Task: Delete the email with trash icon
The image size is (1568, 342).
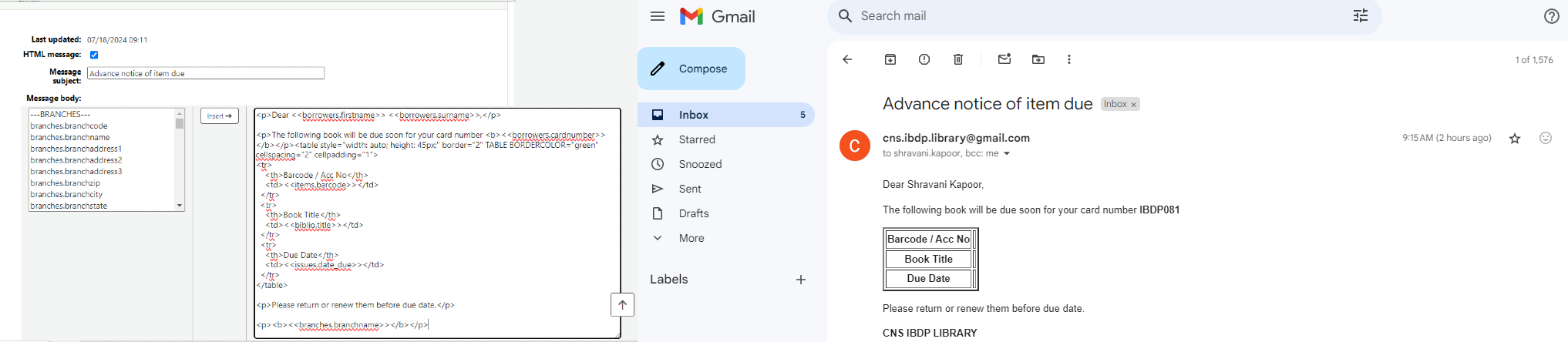Action: (957, 59)
